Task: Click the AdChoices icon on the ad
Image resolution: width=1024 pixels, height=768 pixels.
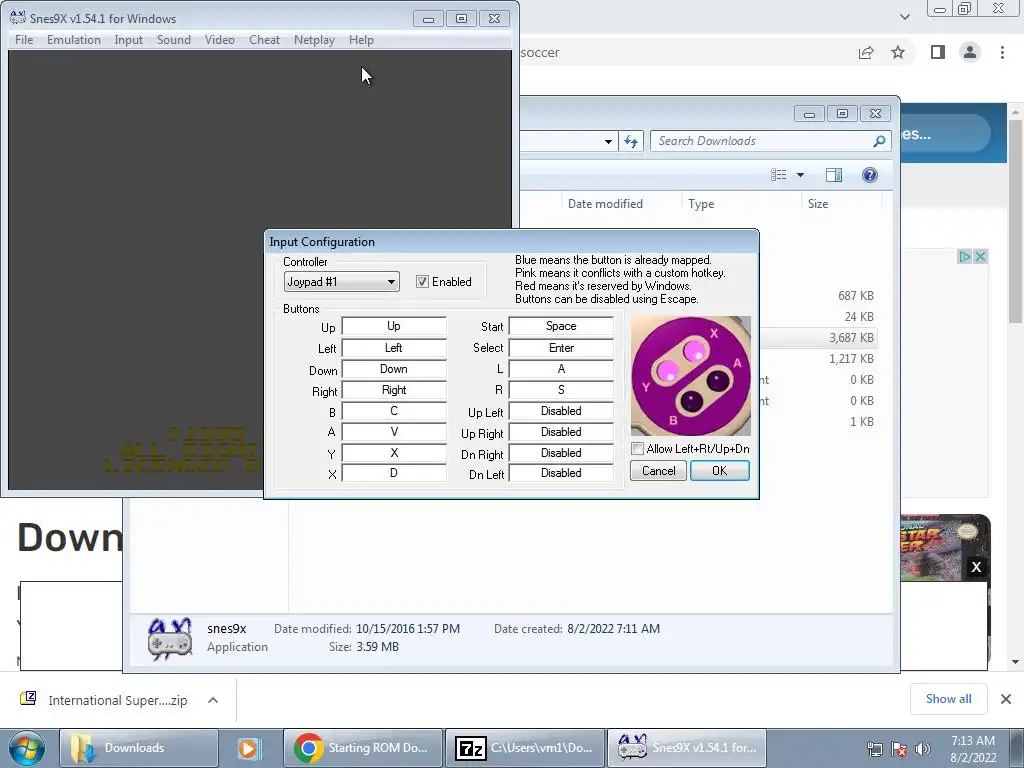Action: [x=965, y=257]
